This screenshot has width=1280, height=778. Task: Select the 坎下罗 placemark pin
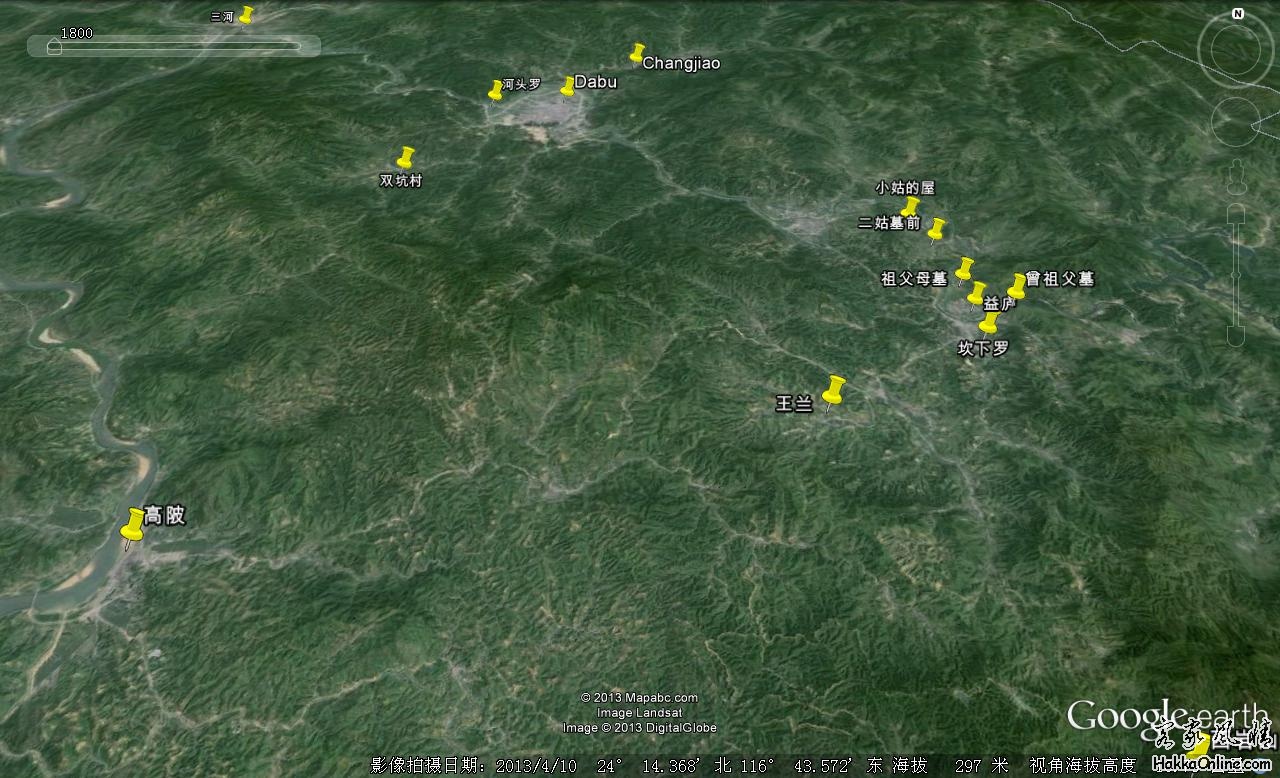989,322
